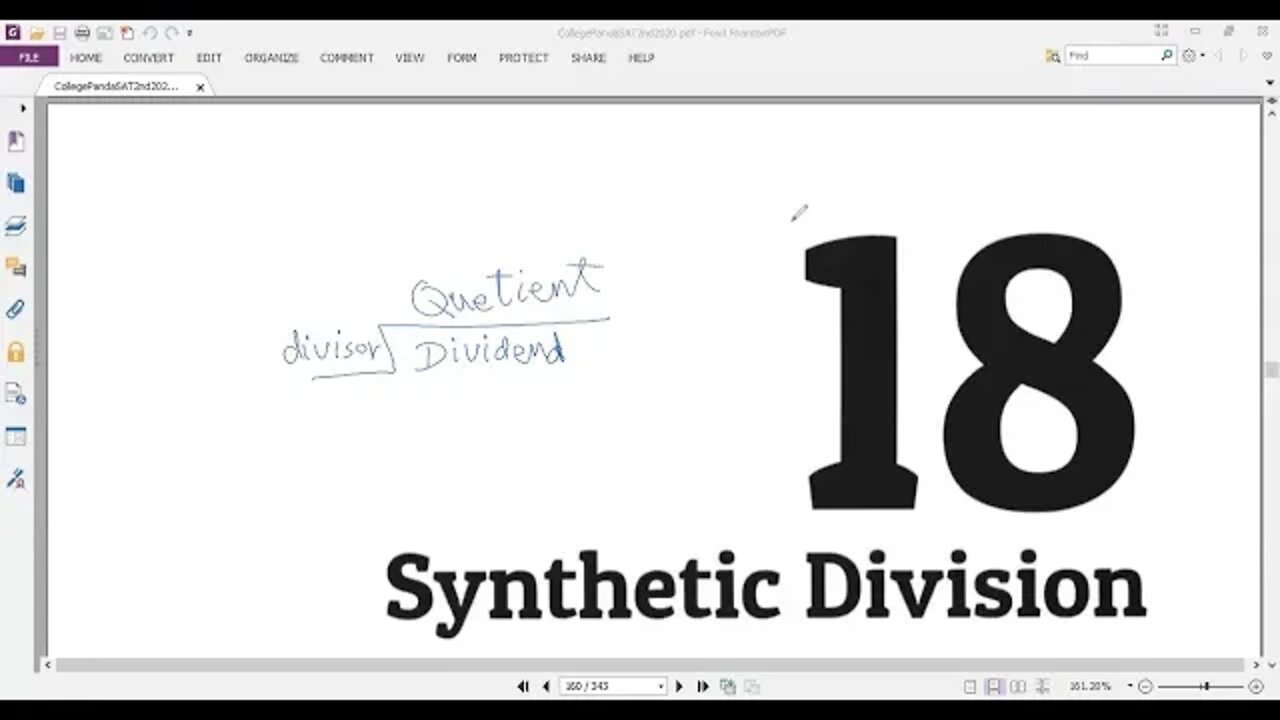
Task: Click the Print icon in quick access toolbar
Action: coord(82,33)
